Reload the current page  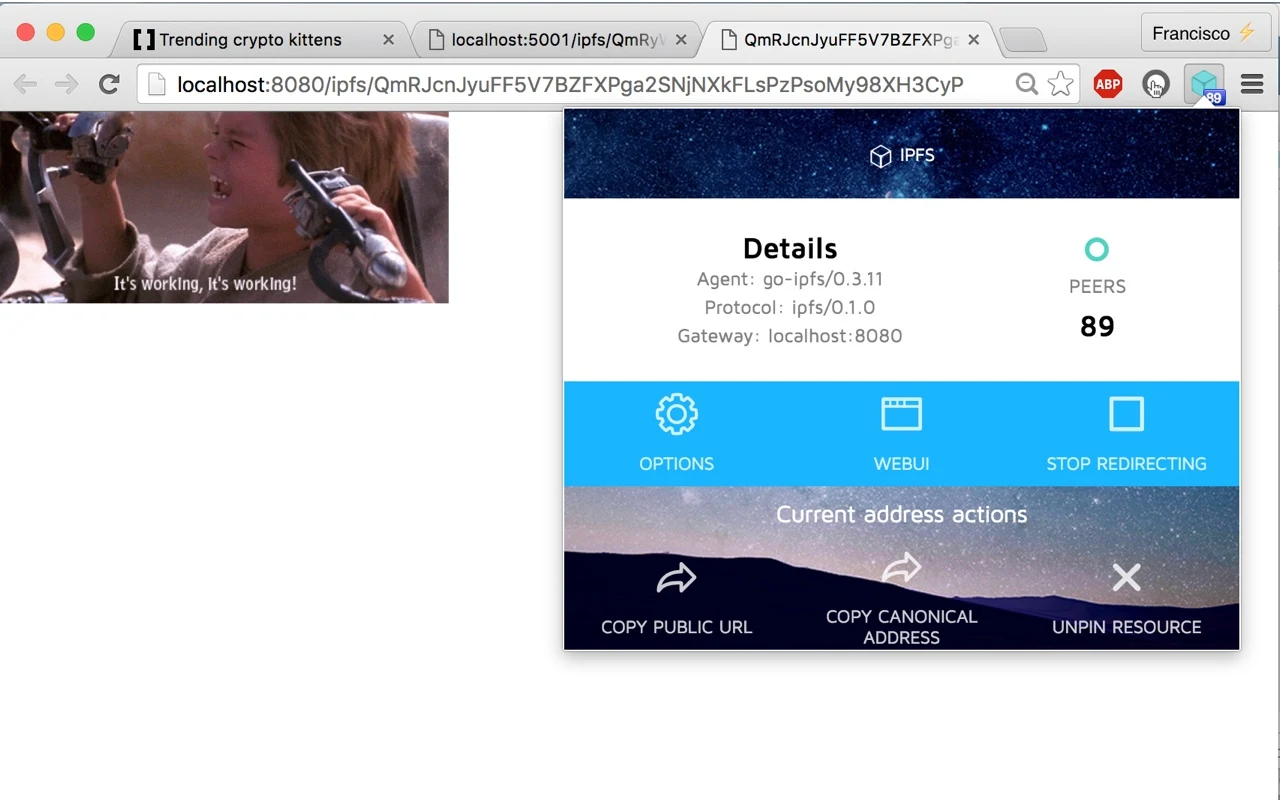pyautogui.click(x=109, y=84)
